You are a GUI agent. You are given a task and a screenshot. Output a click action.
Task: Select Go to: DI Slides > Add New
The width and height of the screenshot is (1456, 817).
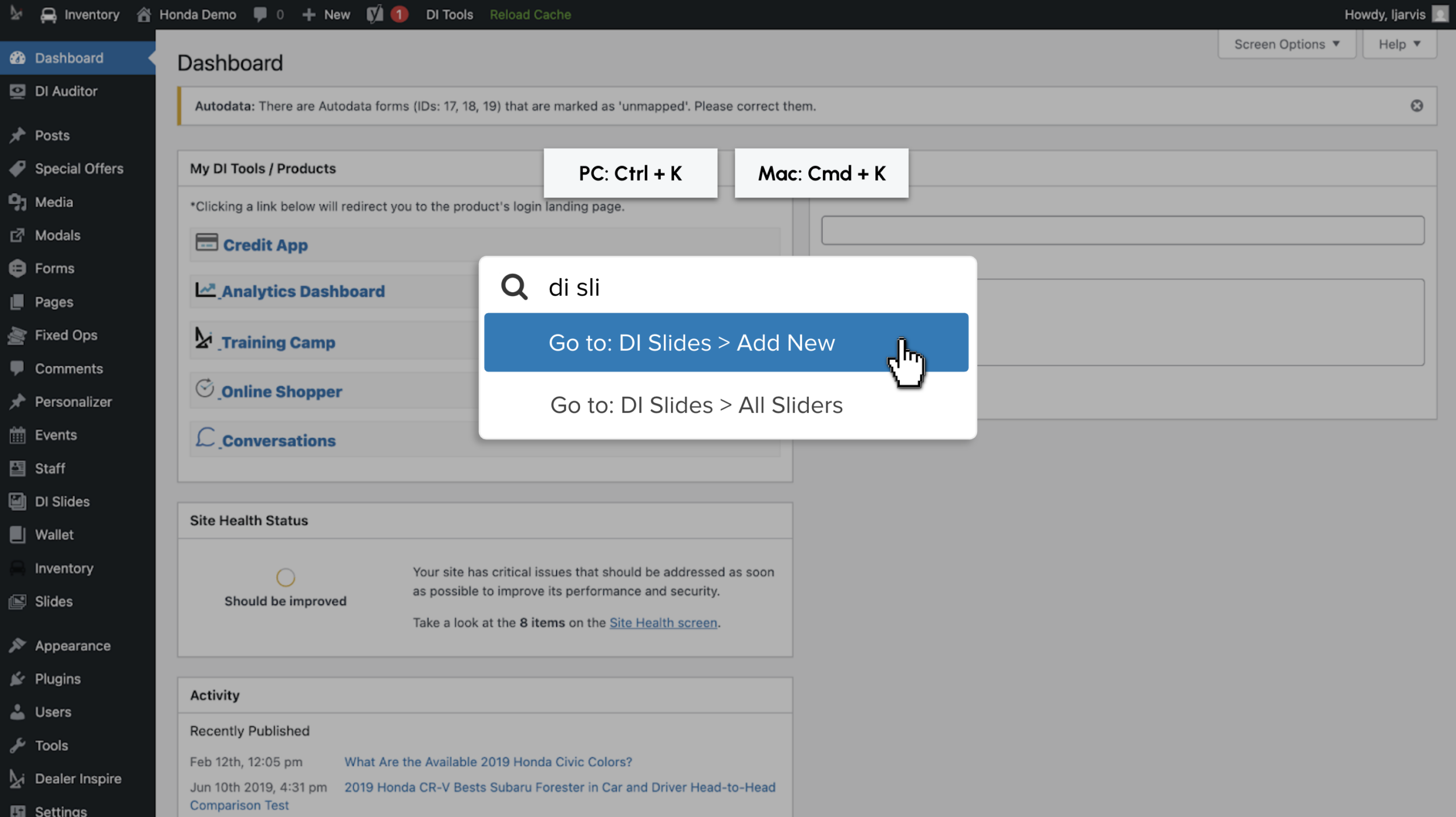click(726, 342)
